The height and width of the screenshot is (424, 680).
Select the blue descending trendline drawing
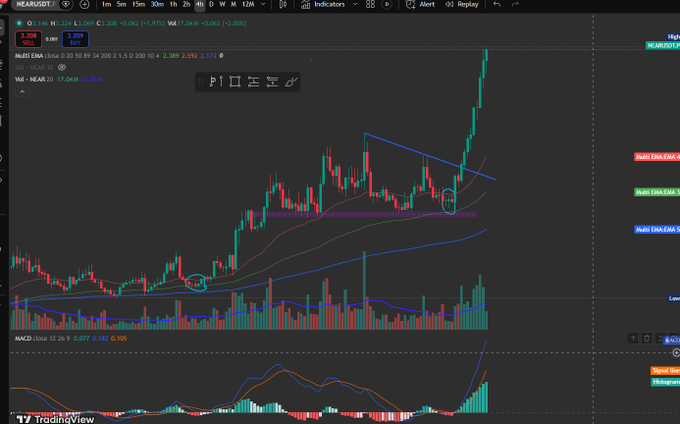429,156
